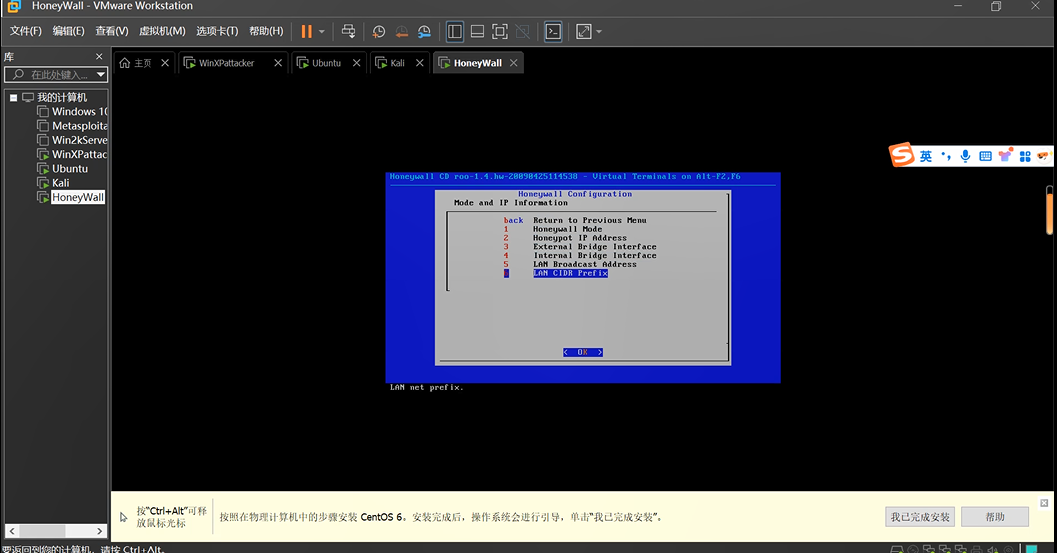1057x553 pixels.
Task: Open the 编辑(E) menu
Action: tap(69, 31)
